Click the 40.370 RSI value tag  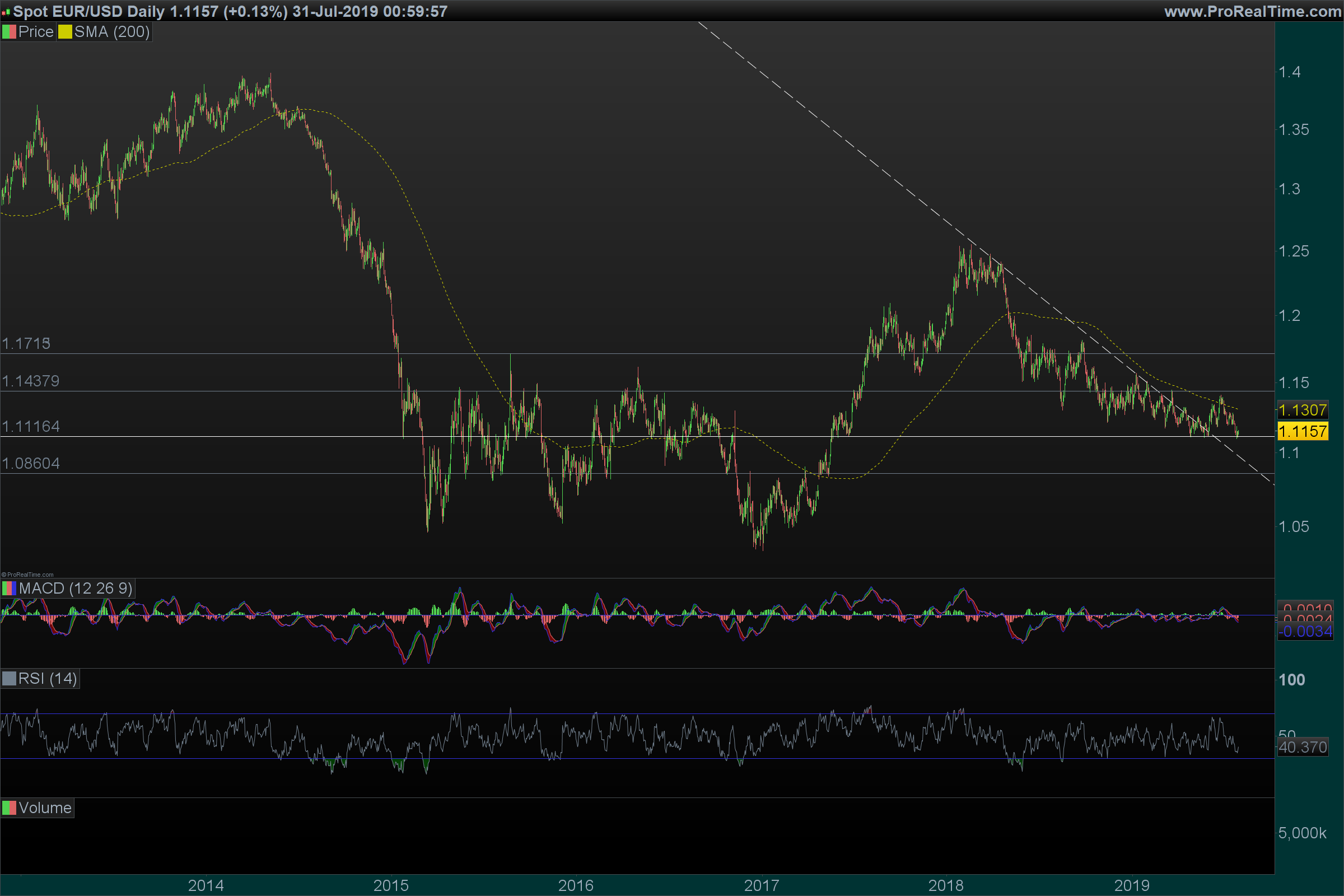click(1303, 748)
